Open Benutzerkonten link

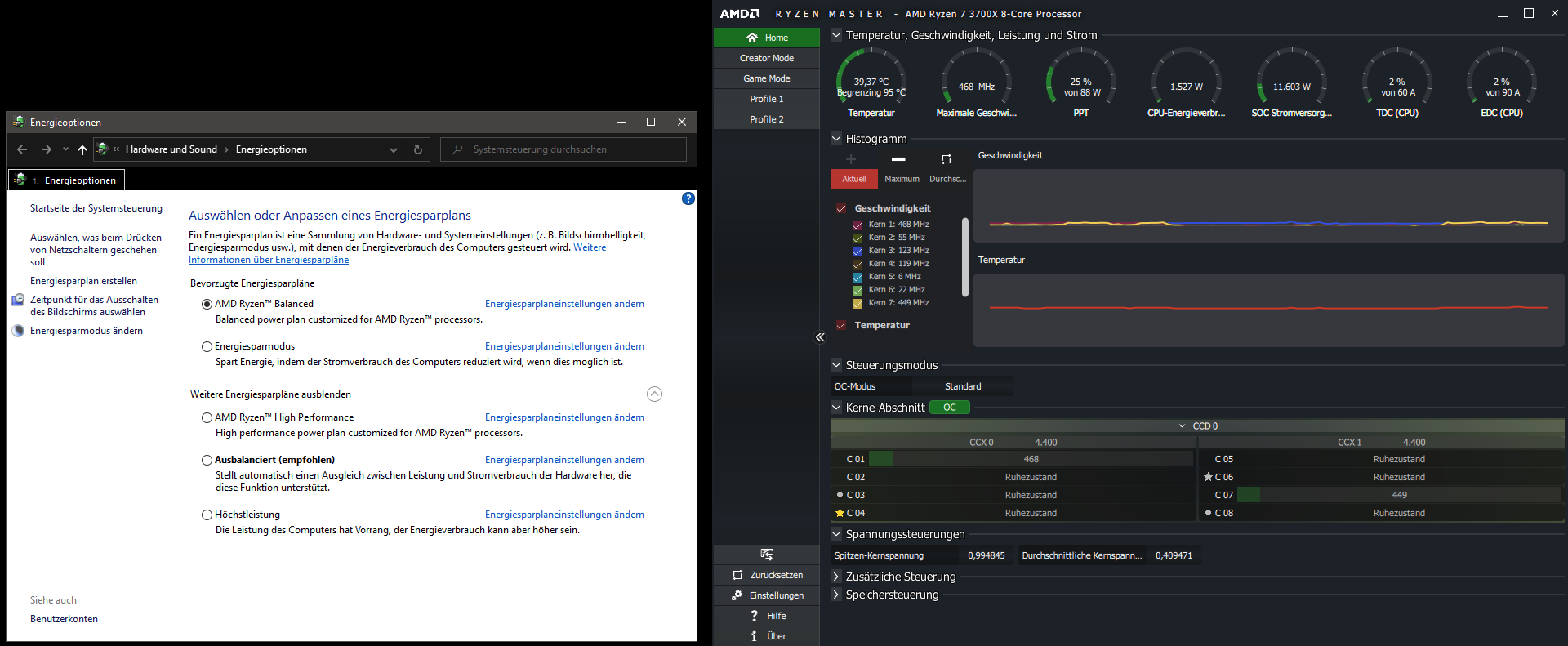64,619
